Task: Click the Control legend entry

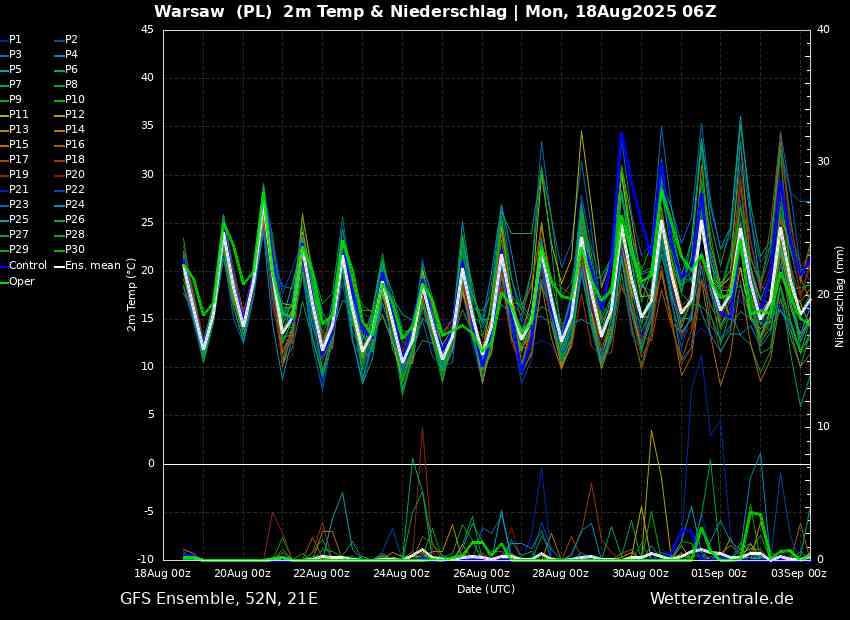Action: tap(24, 266)
